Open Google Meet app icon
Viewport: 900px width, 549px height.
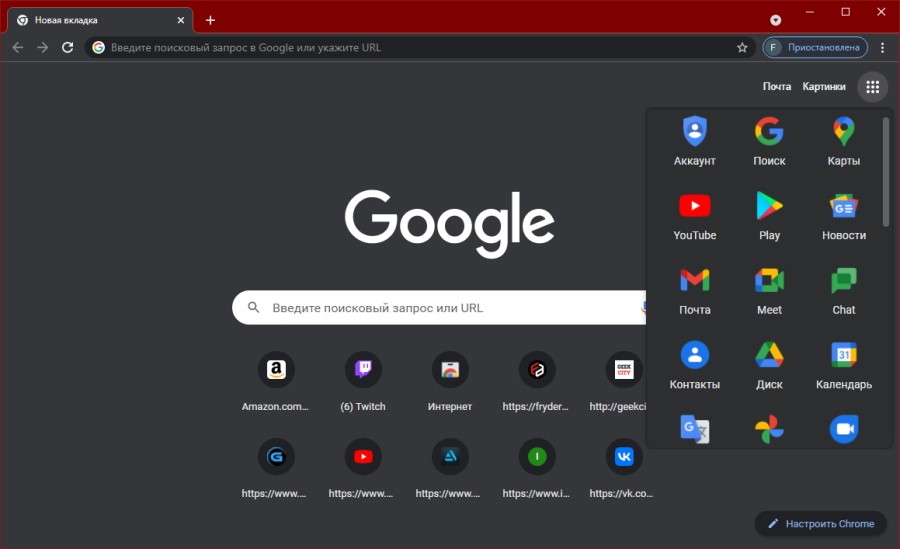(769, 281)
